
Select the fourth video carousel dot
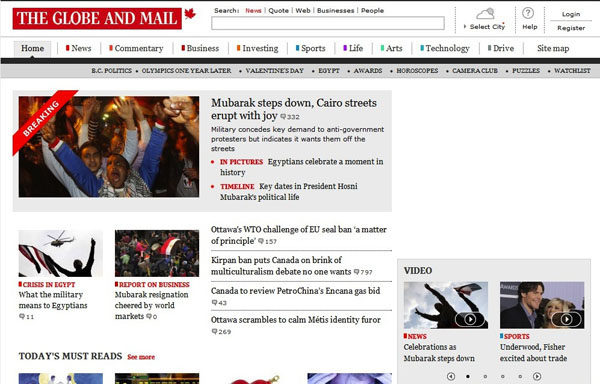tap(520, 376)
